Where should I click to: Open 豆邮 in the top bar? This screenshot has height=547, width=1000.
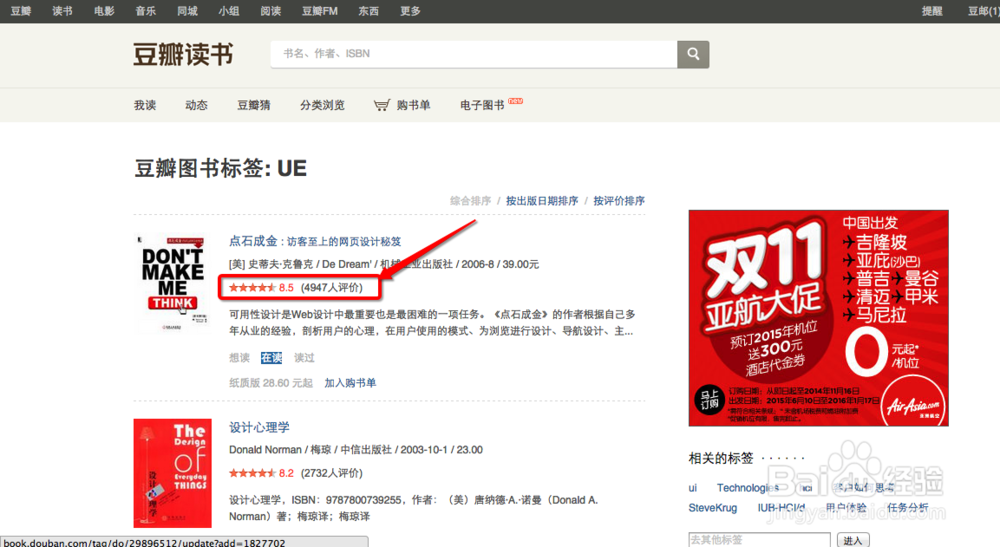click(983, 11)
